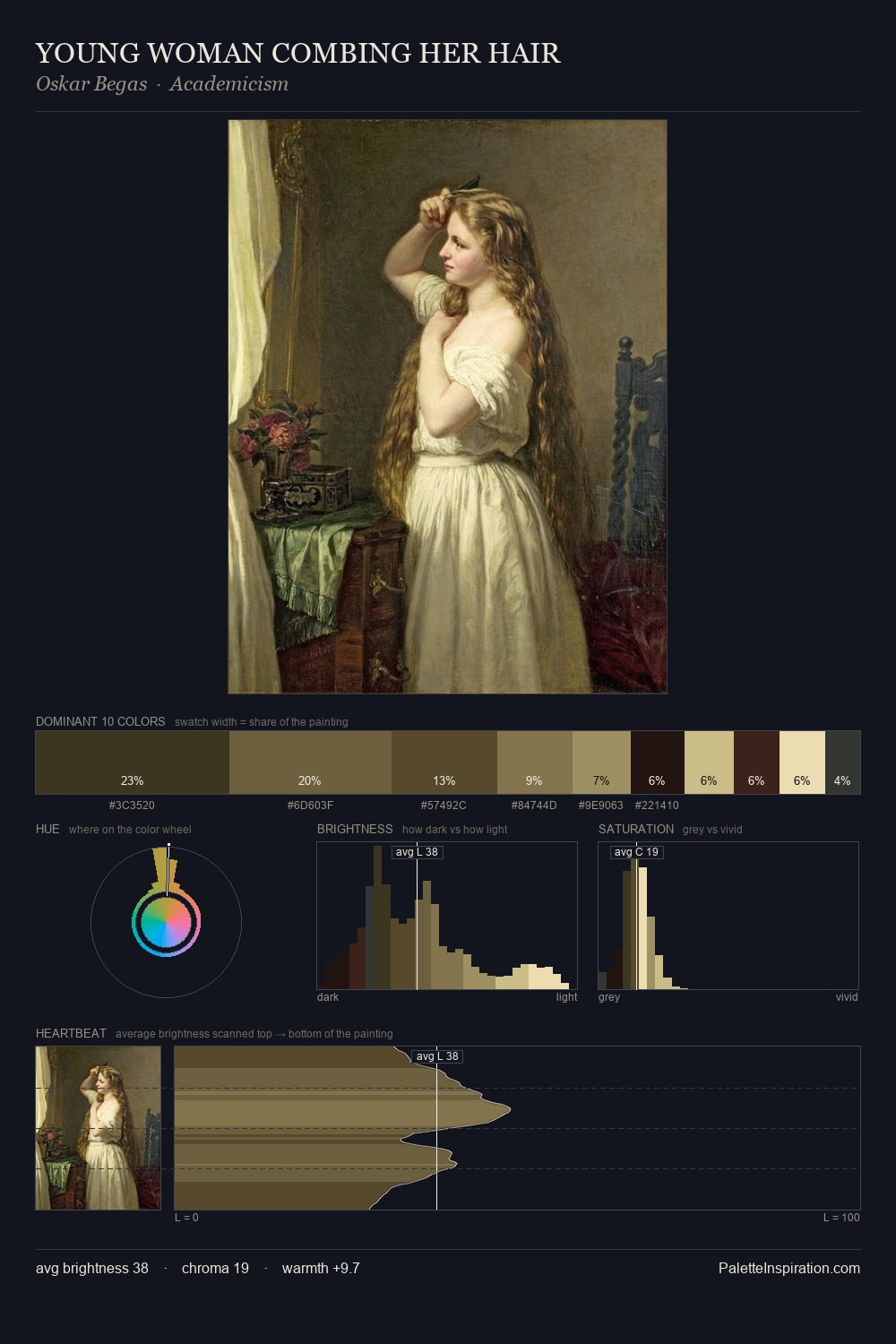This screenshot has width=896, height=1344.
Task: Click the HUE section heading
Action: (47, 829)
